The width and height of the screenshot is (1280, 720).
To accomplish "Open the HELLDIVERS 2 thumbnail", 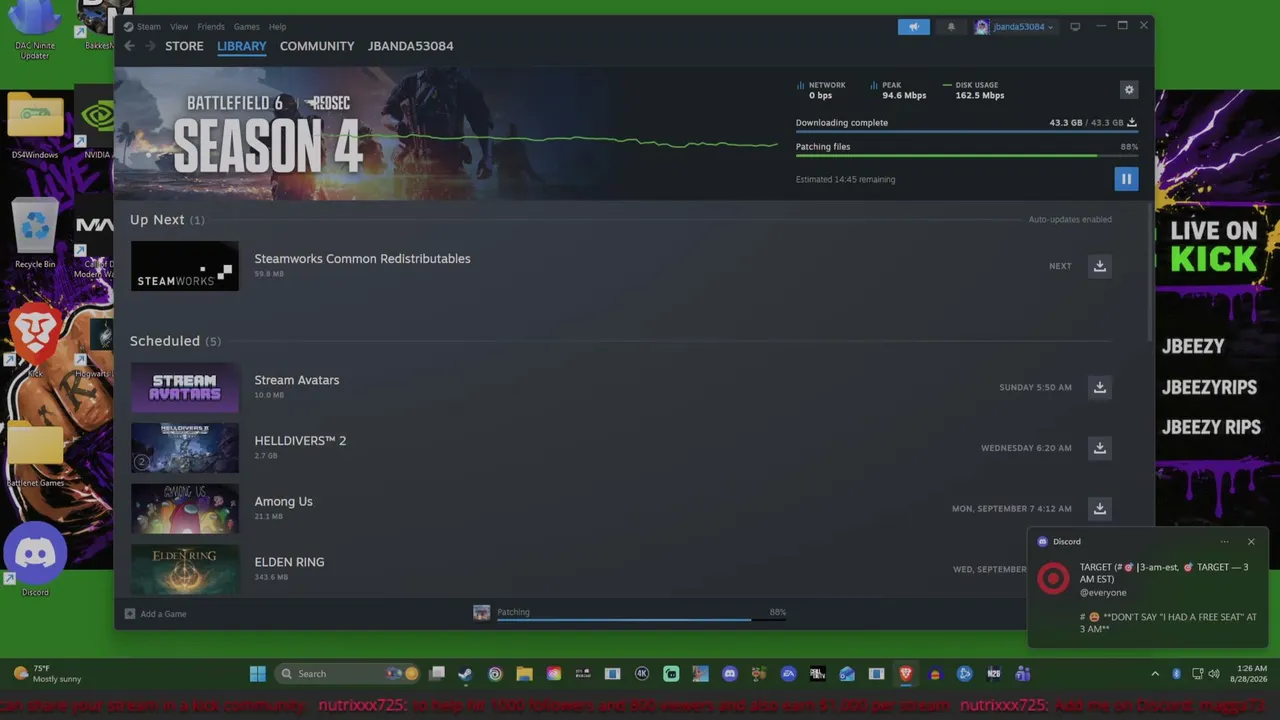I will pyautogui.click(x=185, y=448).
